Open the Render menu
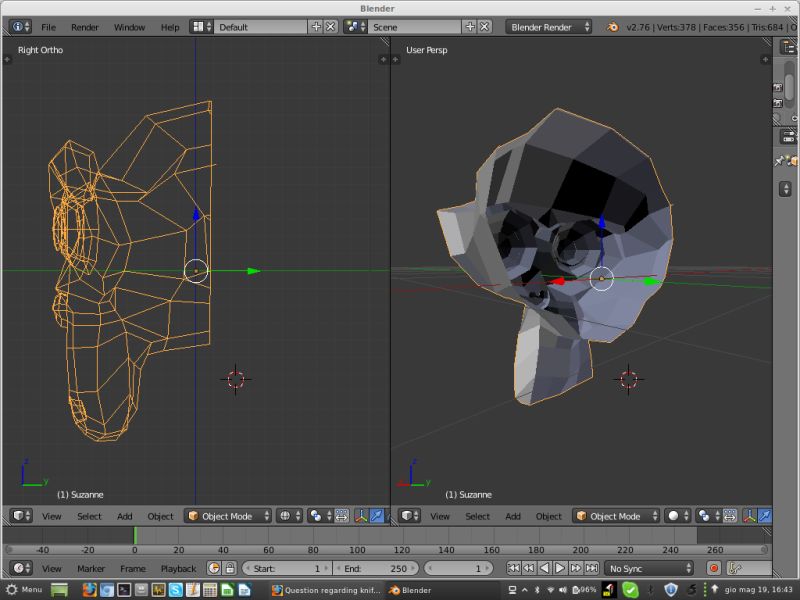The width and height of the screenshot is (800, 600). (x=85, y=27)
